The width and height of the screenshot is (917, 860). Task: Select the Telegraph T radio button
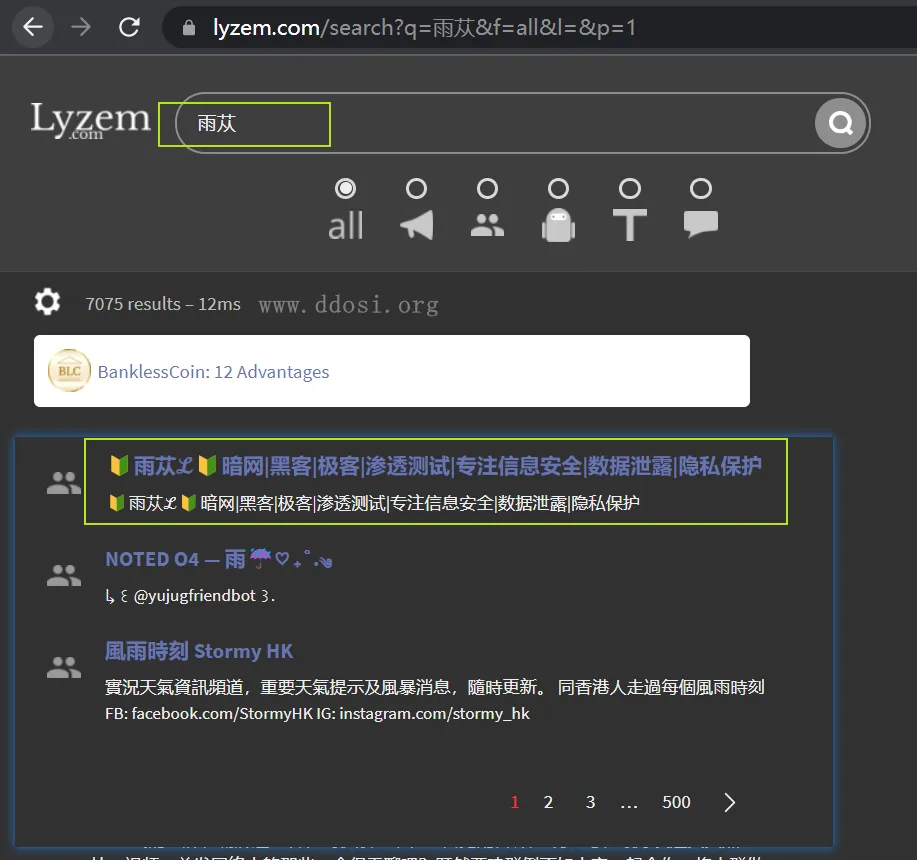point(630,189)
